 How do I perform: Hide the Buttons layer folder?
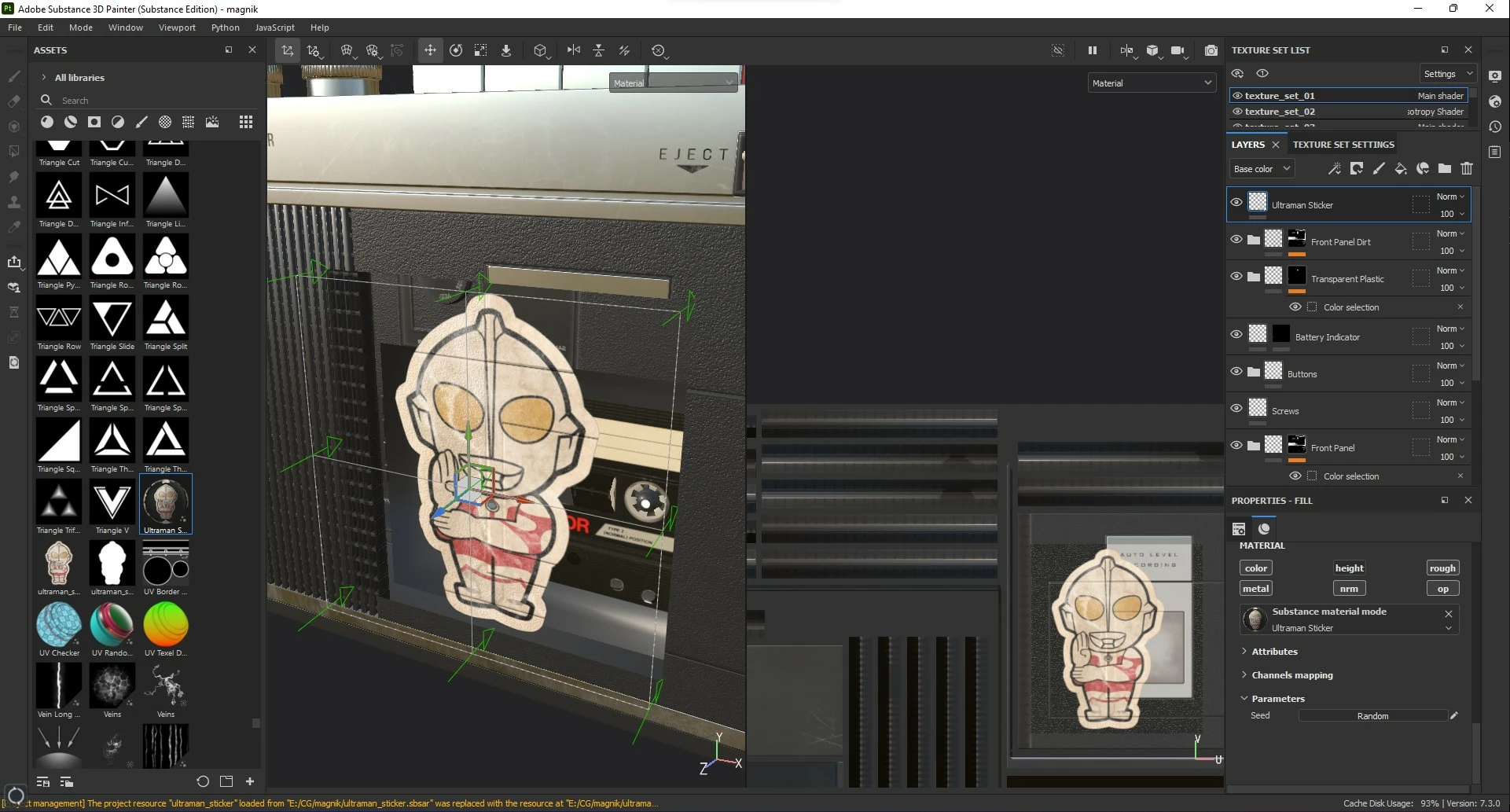(x=1236, y=372)
